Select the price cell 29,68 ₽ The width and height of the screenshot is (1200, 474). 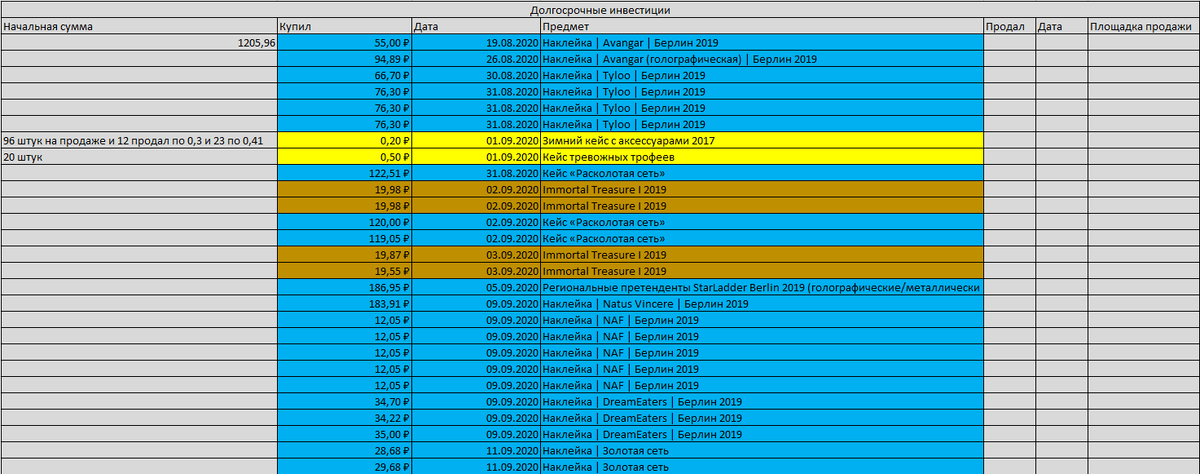coord(344,466)
